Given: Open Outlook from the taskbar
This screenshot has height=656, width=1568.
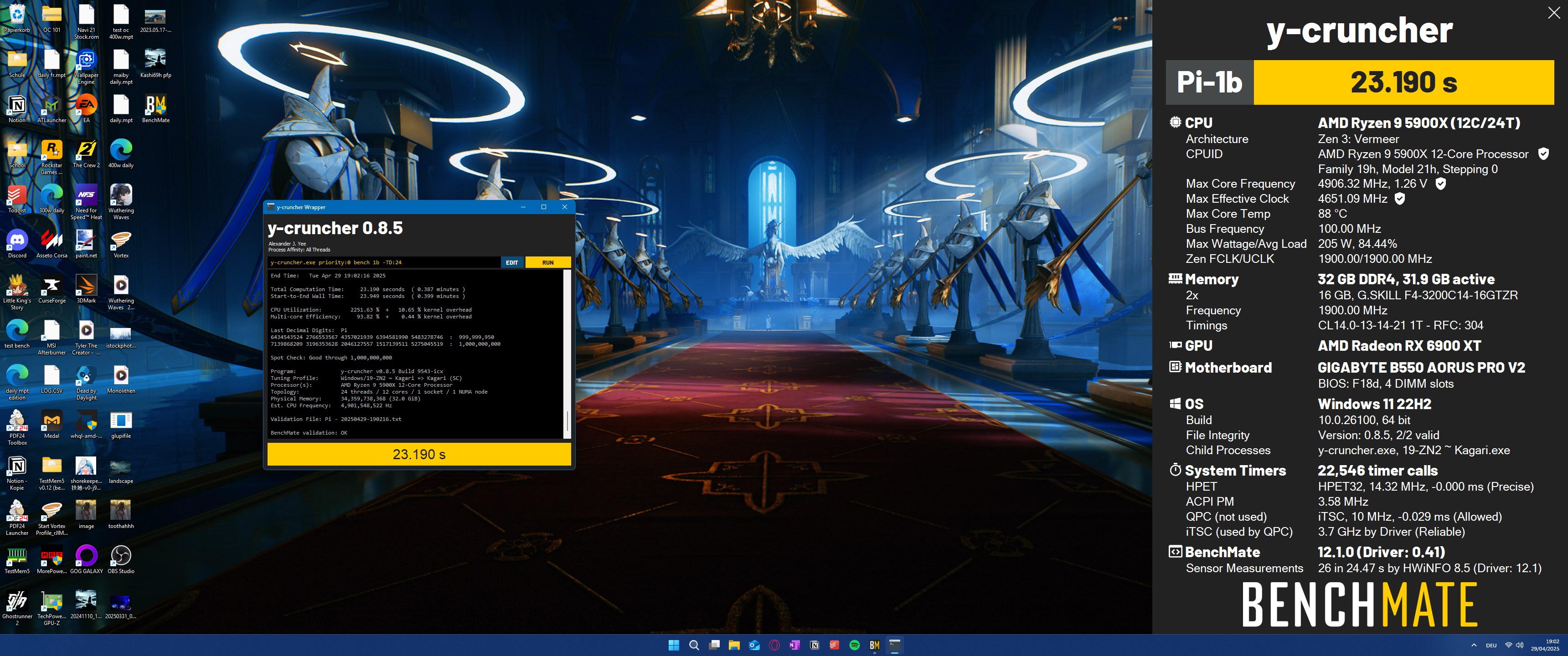Looking at the screenshot, I should (754, 645).
